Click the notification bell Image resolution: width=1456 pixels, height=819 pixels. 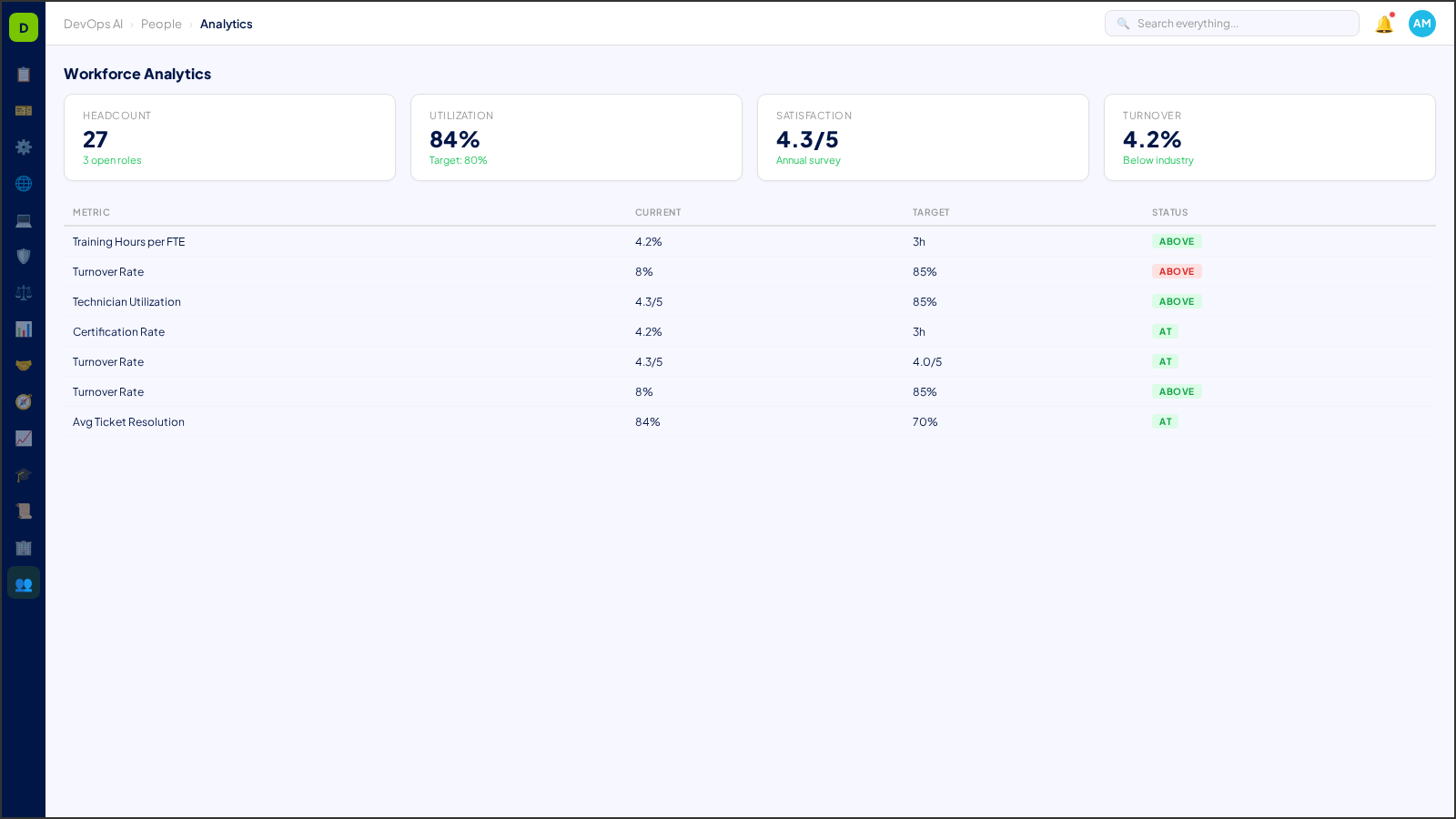pos(1383,24)
